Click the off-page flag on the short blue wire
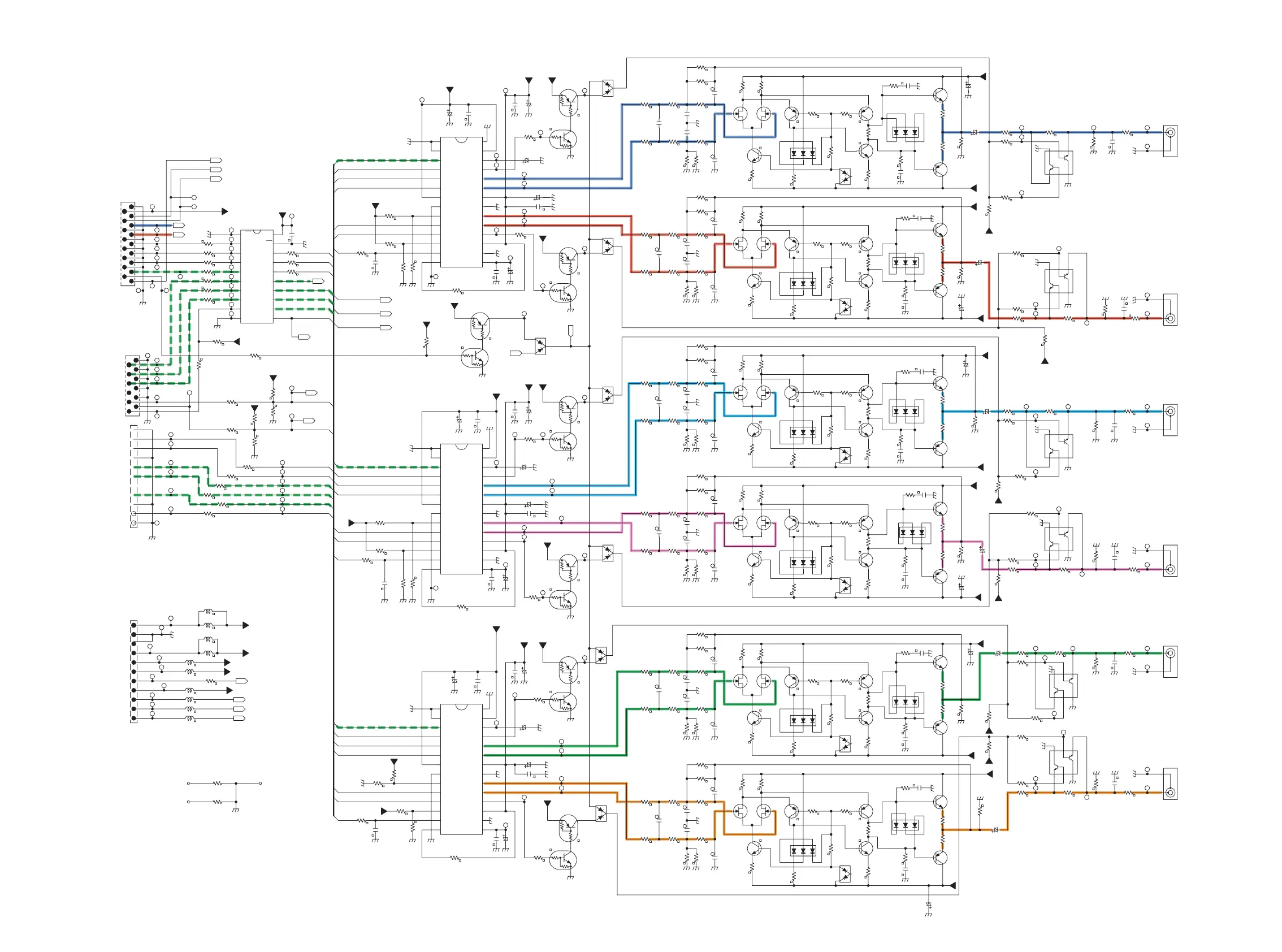This screenshot has width=1282, height=952. coord(179,226)
